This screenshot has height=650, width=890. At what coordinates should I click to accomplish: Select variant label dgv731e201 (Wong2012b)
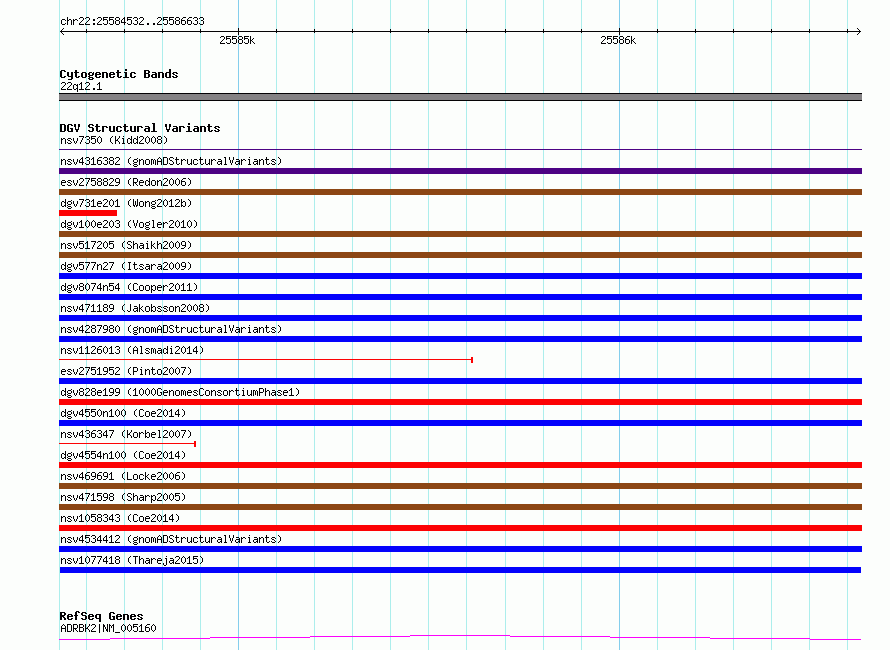pos(126,203)
